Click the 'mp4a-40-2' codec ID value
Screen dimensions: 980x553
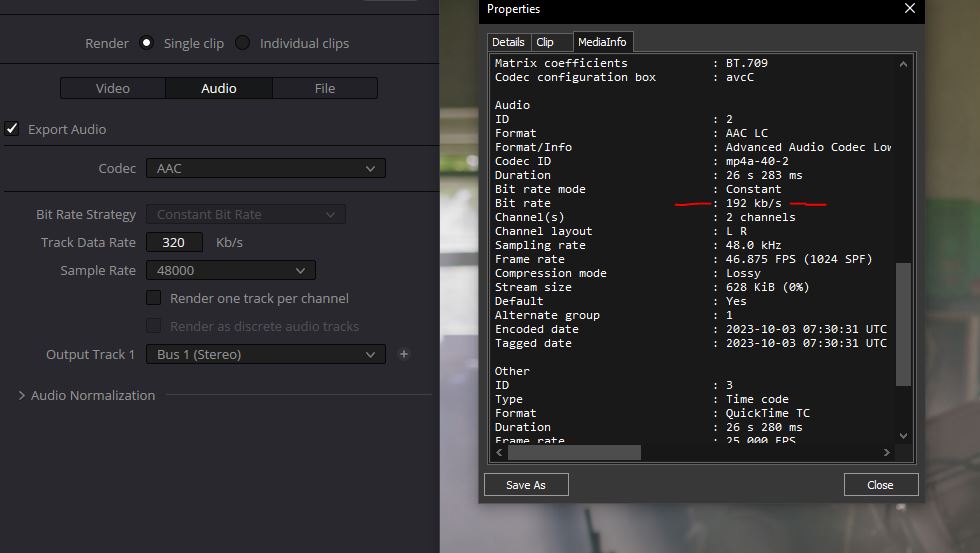757,161
